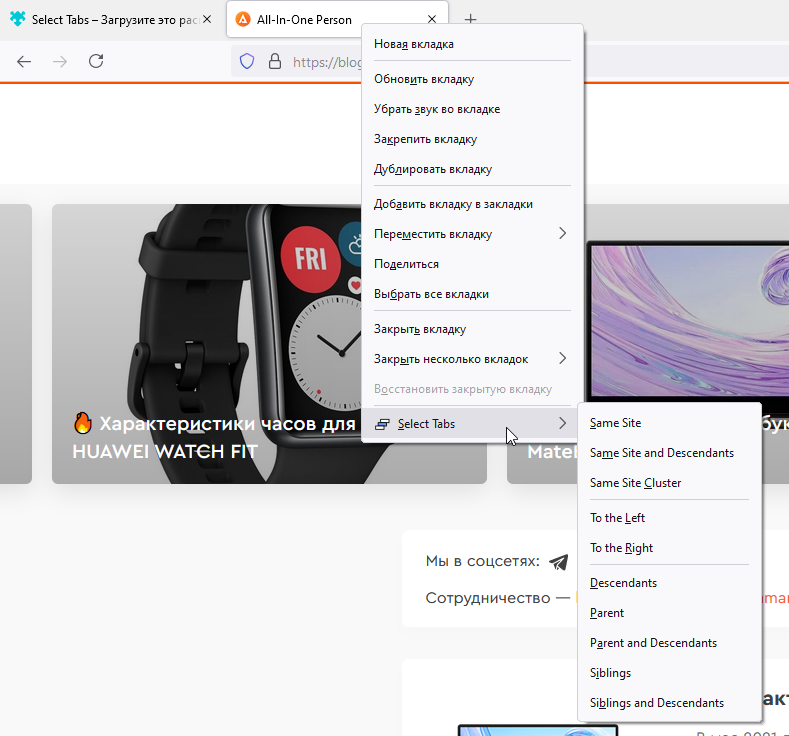The width and height of the screenshot is (789, 736).
Task: Choose To the Right option
Action: click(669, 548)
